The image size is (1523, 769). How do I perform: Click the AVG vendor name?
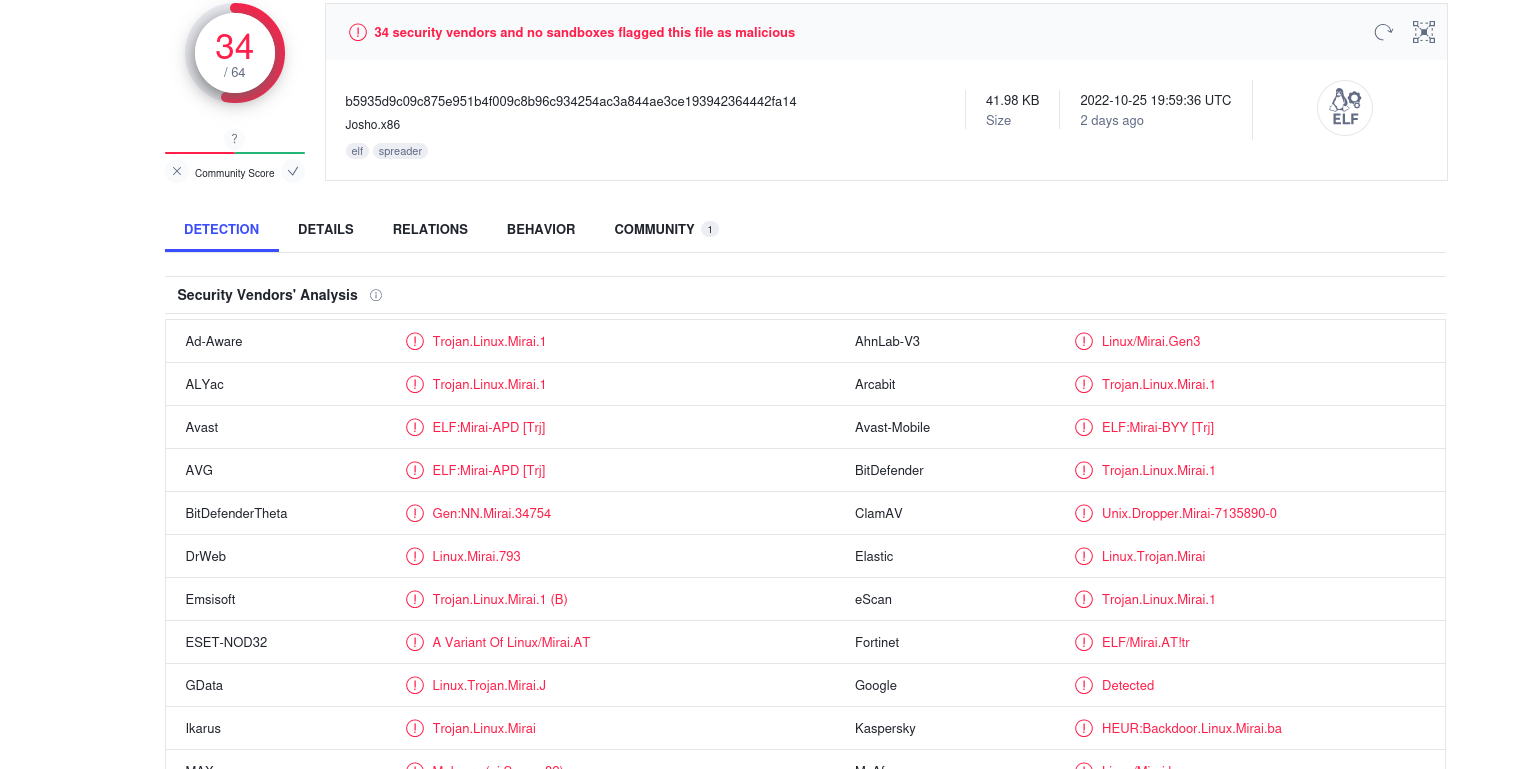(199, 470)
